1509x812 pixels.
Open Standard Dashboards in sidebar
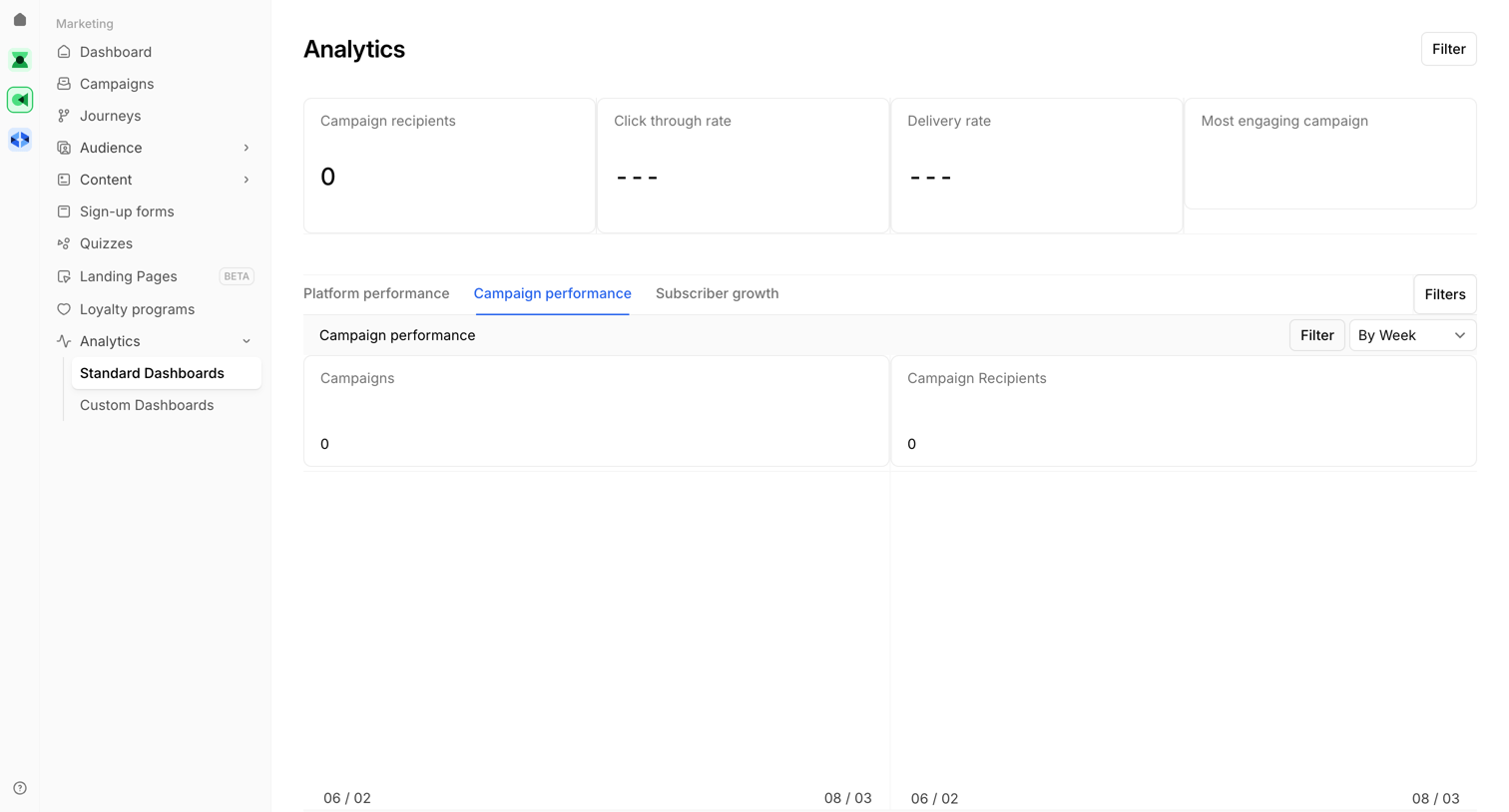pyautogui.click(x=167, y=373)
